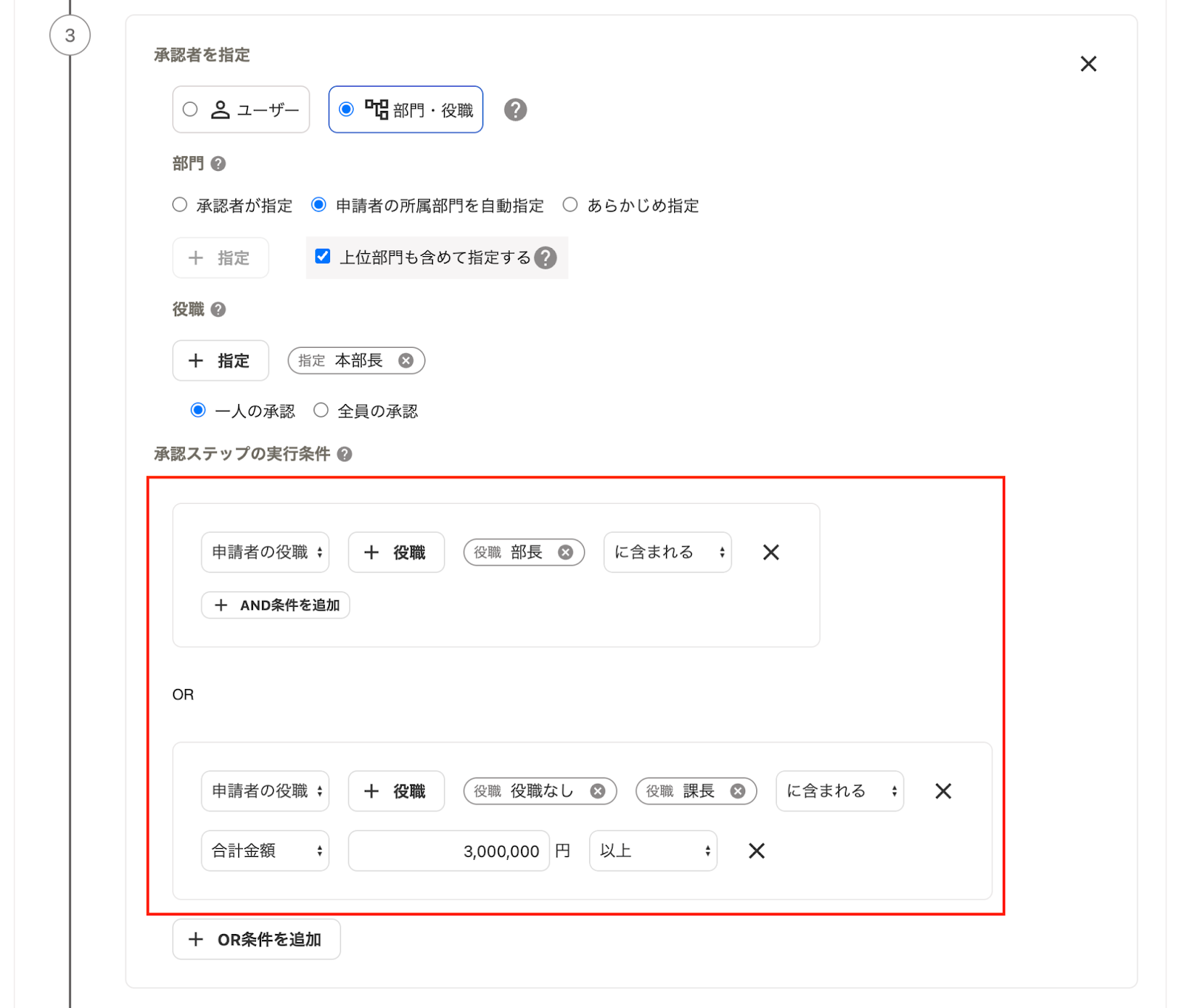Image resolution: width=1184 pixels, height=1008 pixels.
Task: Delete the 役職なし 課長 condition row
Action: tap(943, 791)
